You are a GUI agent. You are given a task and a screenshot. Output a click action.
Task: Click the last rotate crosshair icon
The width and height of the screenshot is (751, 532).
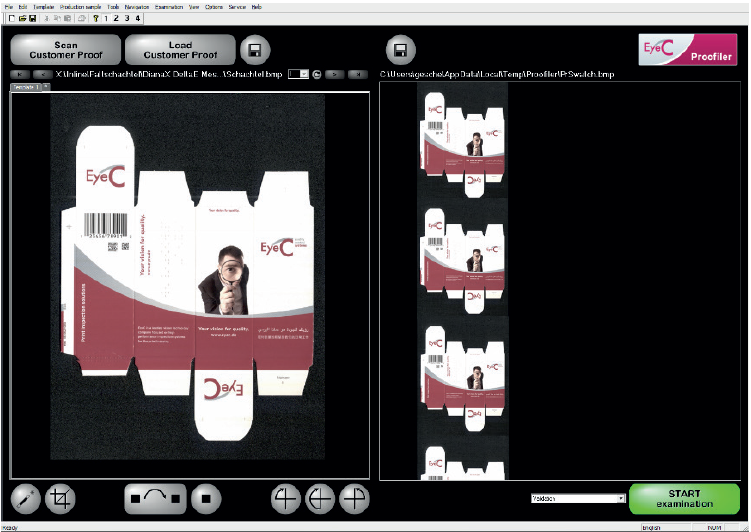354,499
